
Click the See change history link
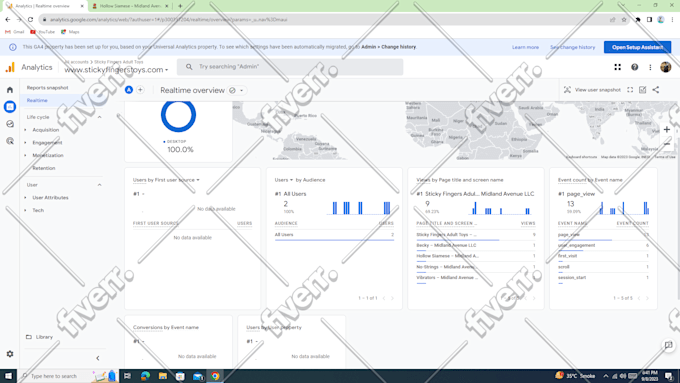[572, 47]
